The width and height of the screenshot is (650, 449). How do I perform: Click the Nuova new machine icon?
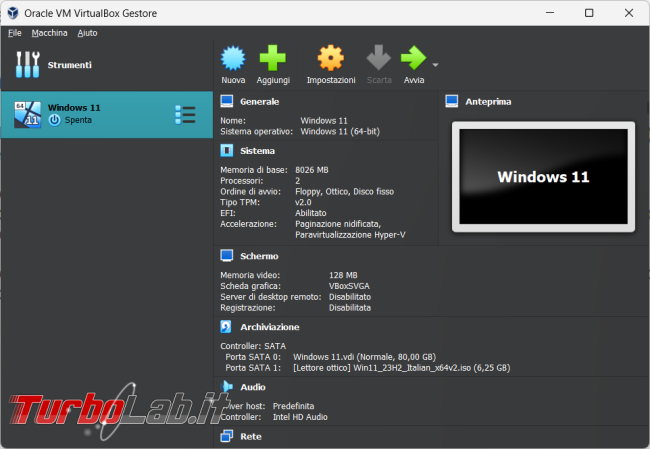coord(233,58)
